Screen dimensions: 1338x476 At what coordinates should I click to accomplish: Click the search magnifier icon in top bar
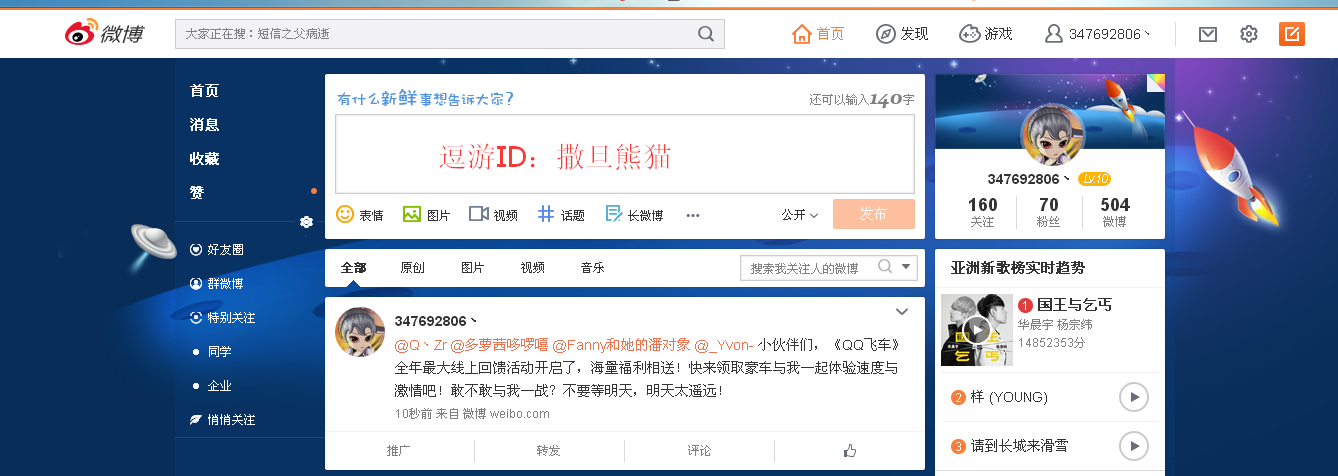(x=706, y=34)
